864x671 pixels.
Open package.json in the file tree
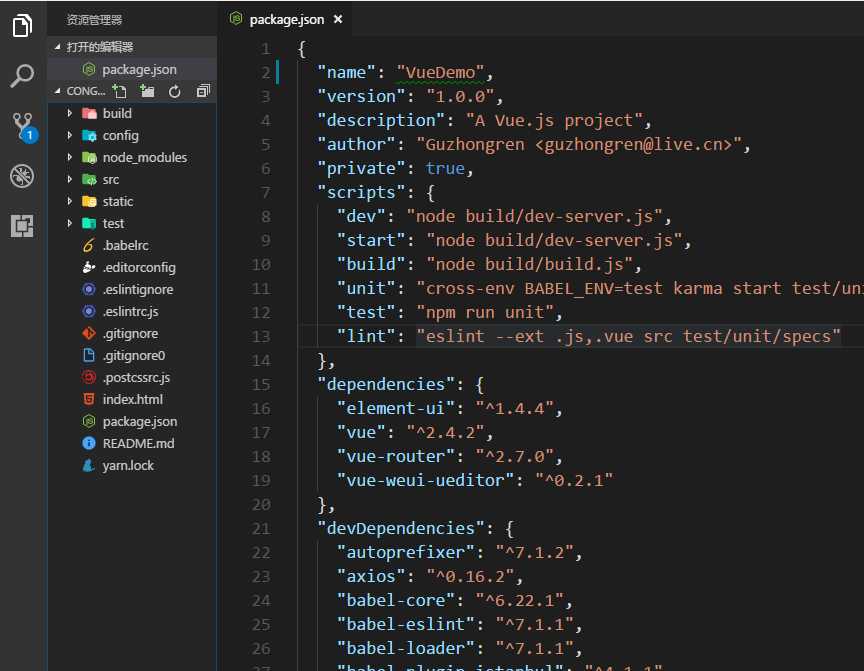140,421
